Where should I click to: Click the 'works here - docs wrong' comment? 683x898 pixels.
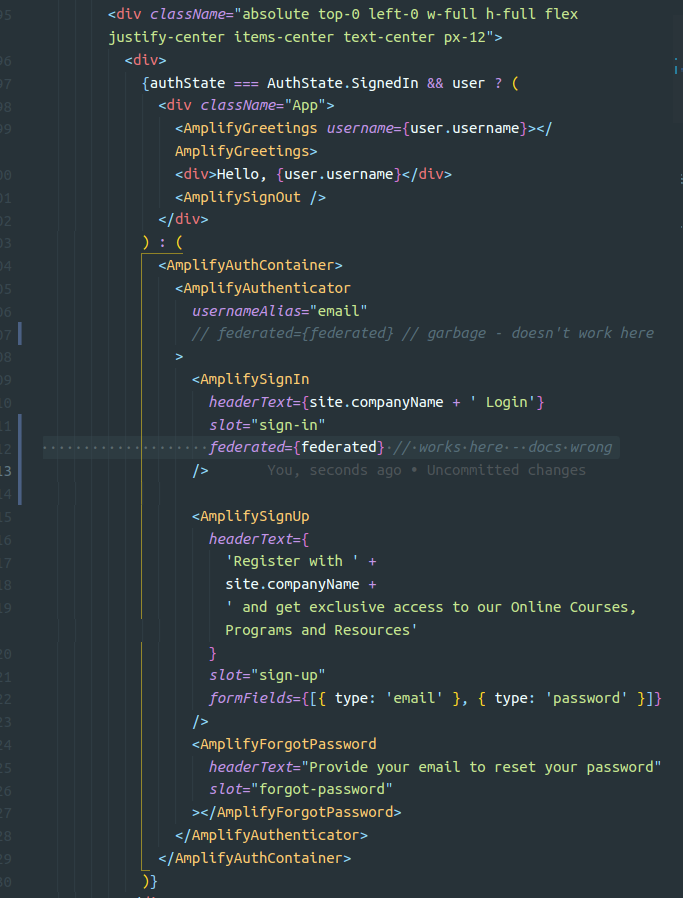[503, 447]
